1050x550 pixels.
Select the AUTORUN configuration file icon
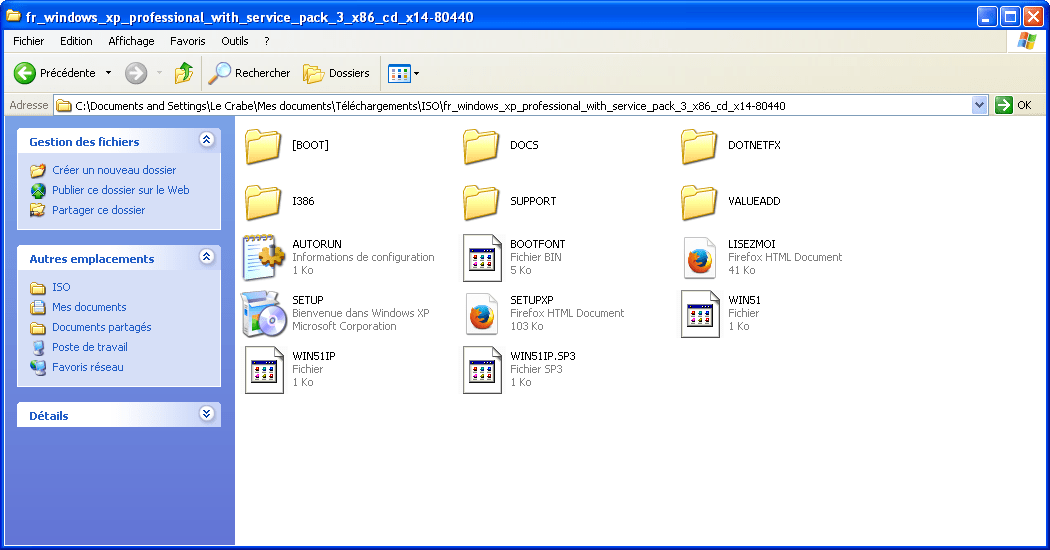point(263,257)
